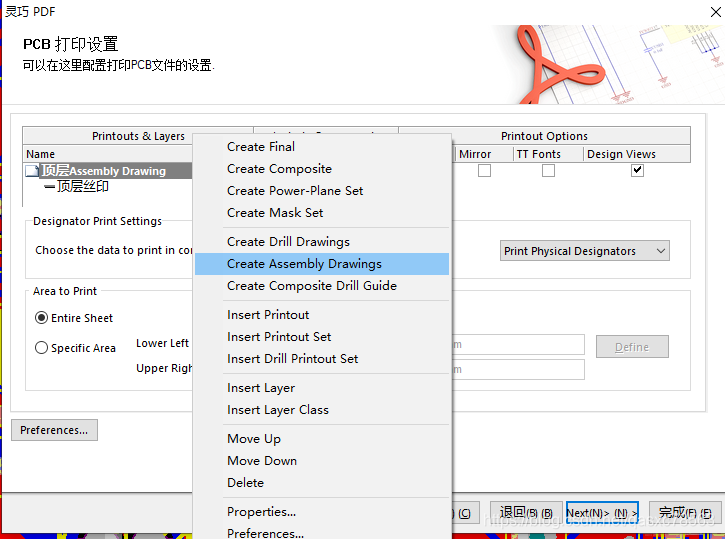725x539 pixels.
Task: Click the printout page icon beside 顶层Assembly Drawing
Action: pos(33,171)
